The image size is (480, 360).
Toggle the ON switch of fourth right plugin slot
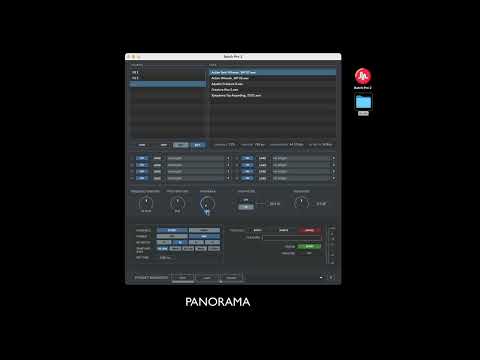click(x=247, y=178)
